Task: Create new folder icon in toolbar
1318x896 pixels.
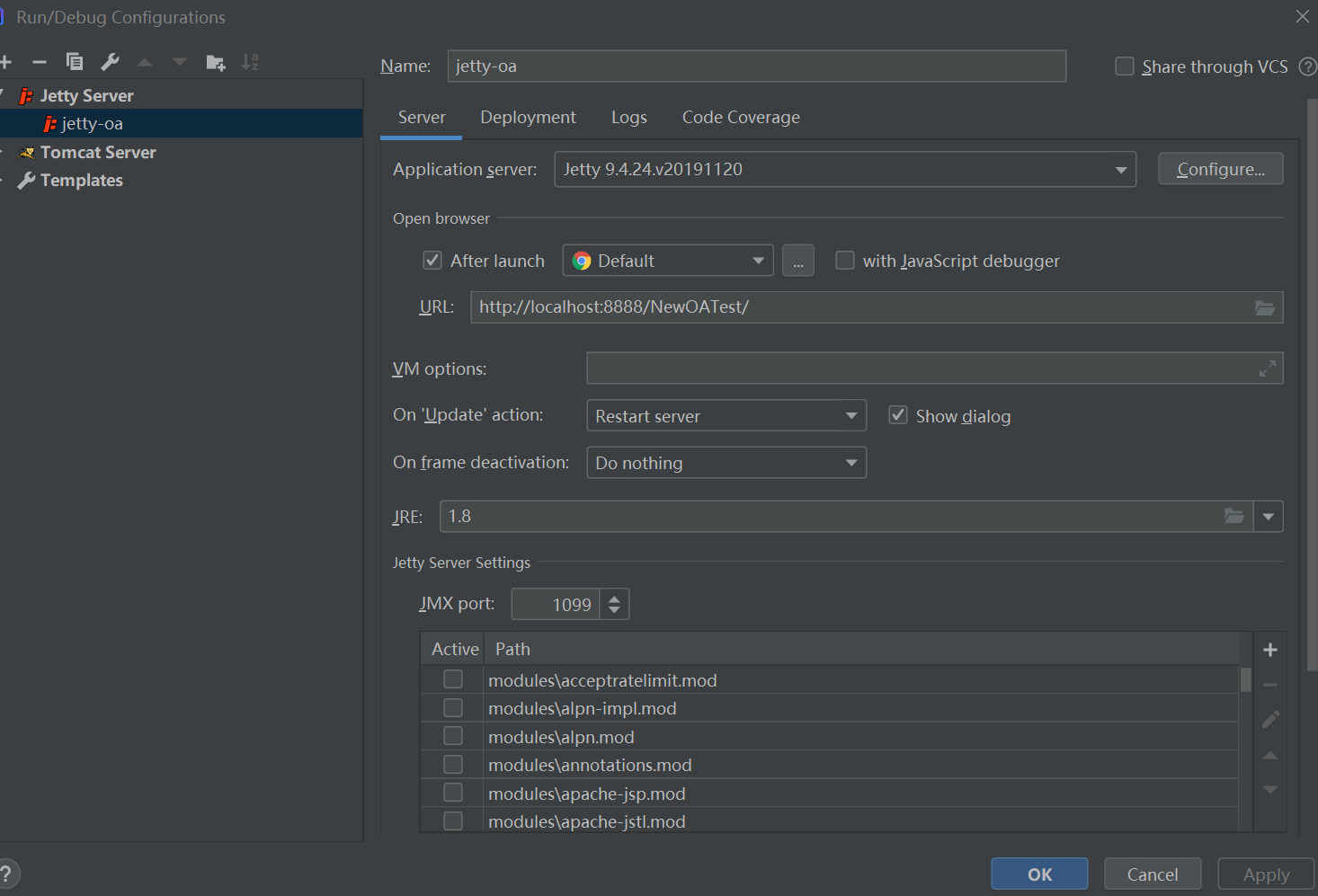Action: 215,62
